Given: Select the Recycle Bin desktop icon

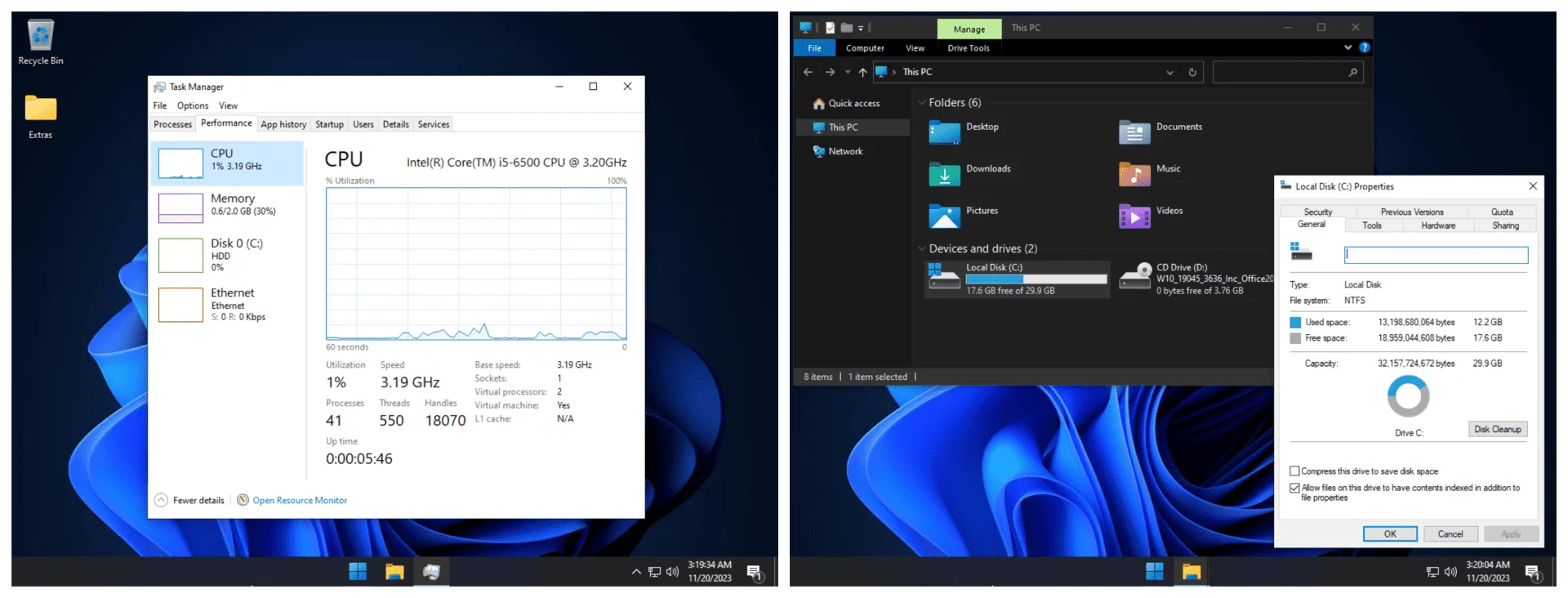Looking at the screenshot, I should tap(40, 42).
